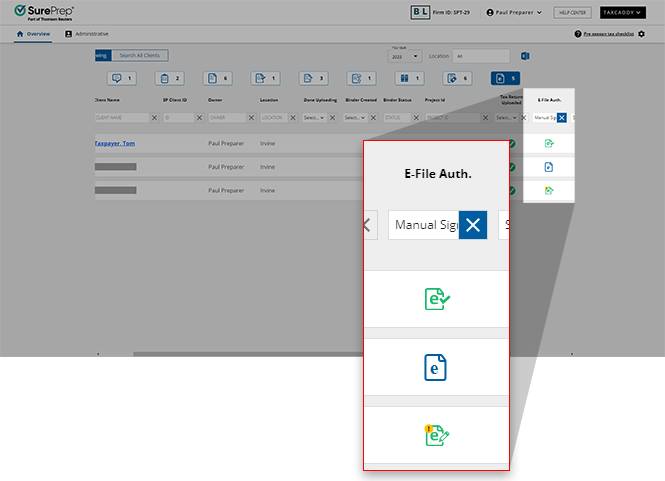Expand the Paul Preparer user menu
The image size is (665, 481).
pyautogui.click(x=514, y=13)
